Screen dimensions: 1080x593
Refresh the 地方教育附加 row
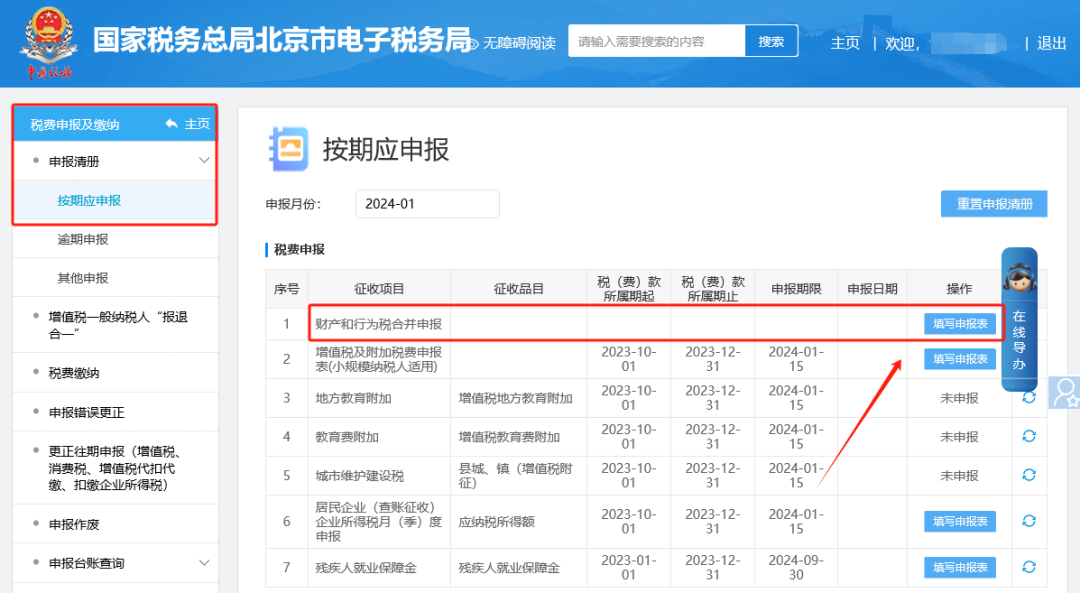pos(1028,398)
